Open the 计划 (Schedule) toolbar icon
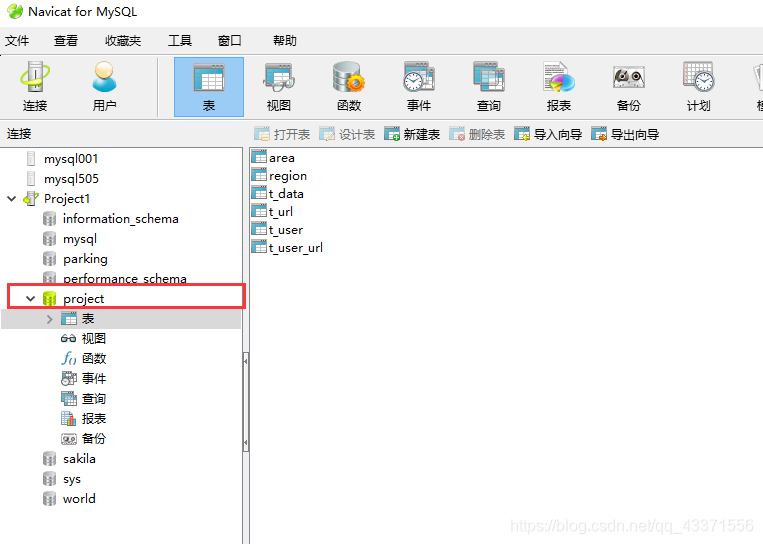The height and width of the screenshot is (544, 763). pyautogui.click(x=699, y=87)
